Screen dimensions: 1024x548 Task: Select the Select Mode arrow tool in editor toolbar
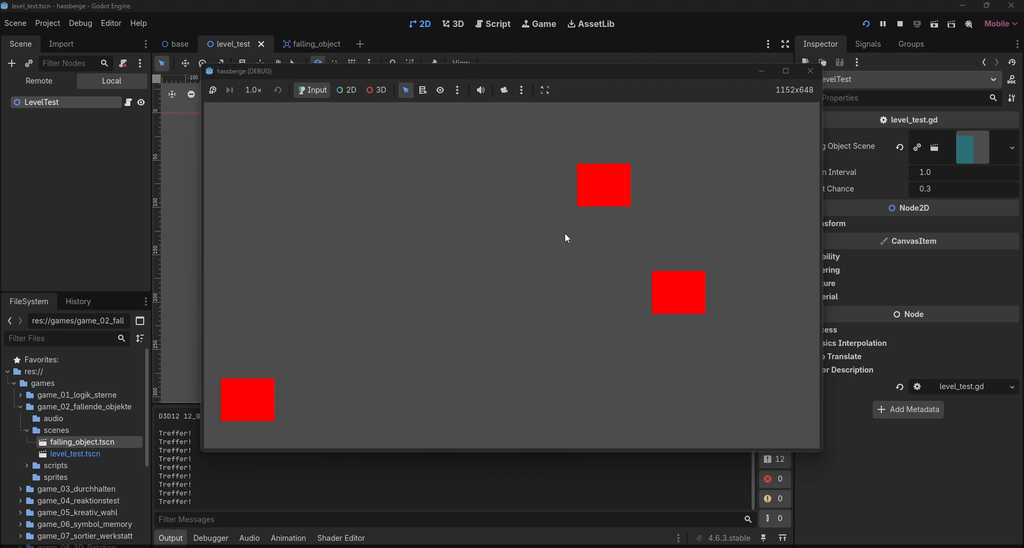161,63
